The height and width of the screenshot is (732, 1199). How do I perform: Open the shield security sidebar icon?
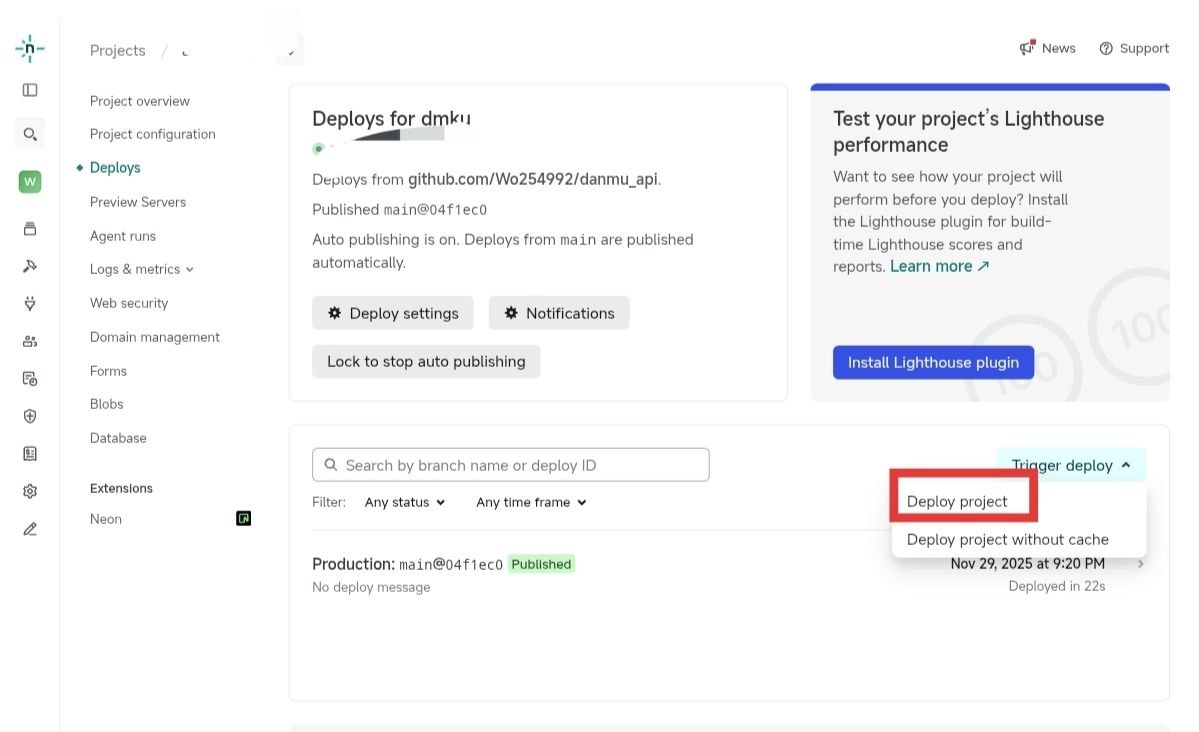tap(30, 416)
